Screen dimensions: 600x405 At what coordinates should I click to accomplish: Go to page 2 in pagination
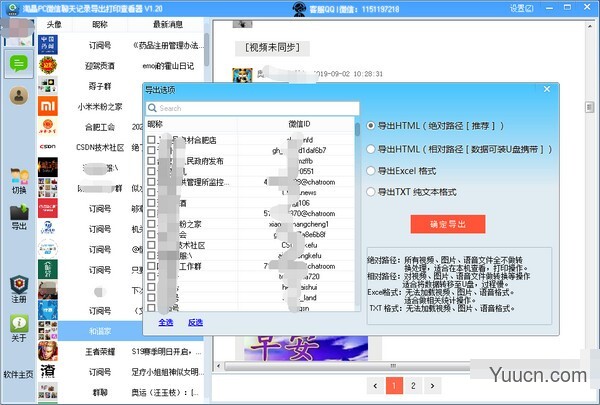tap(413, 385)
